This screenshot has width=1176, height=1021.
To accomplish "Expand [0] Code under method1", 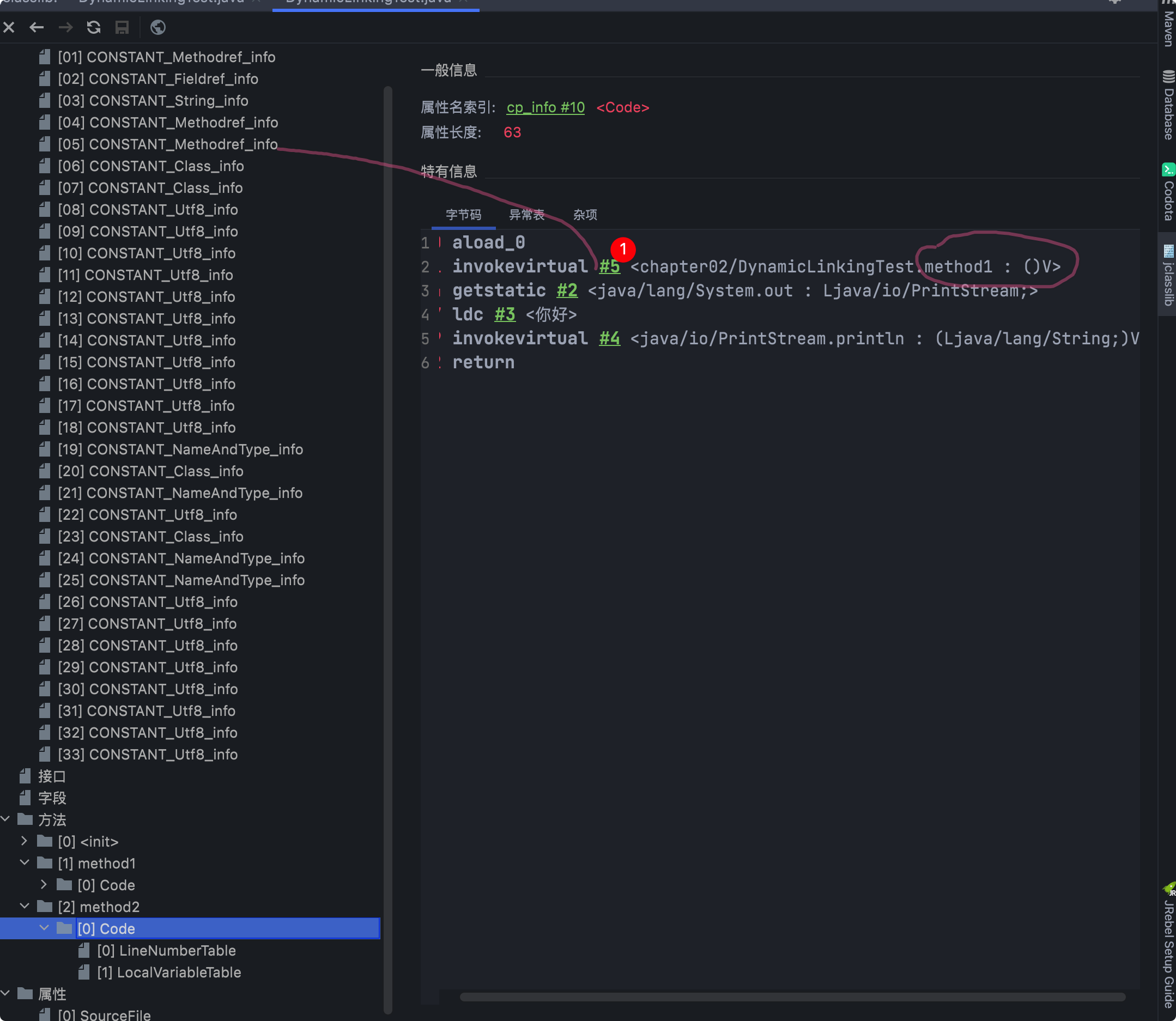I will [x=44, y=884].
